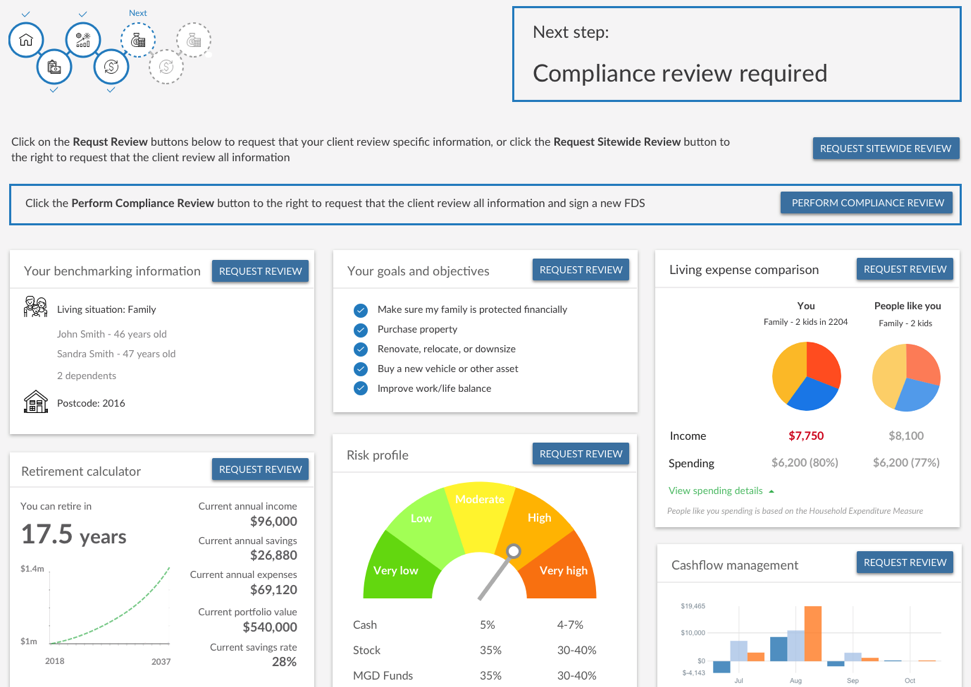Click the tall orange August cashflow bar

tap(812, 633)
